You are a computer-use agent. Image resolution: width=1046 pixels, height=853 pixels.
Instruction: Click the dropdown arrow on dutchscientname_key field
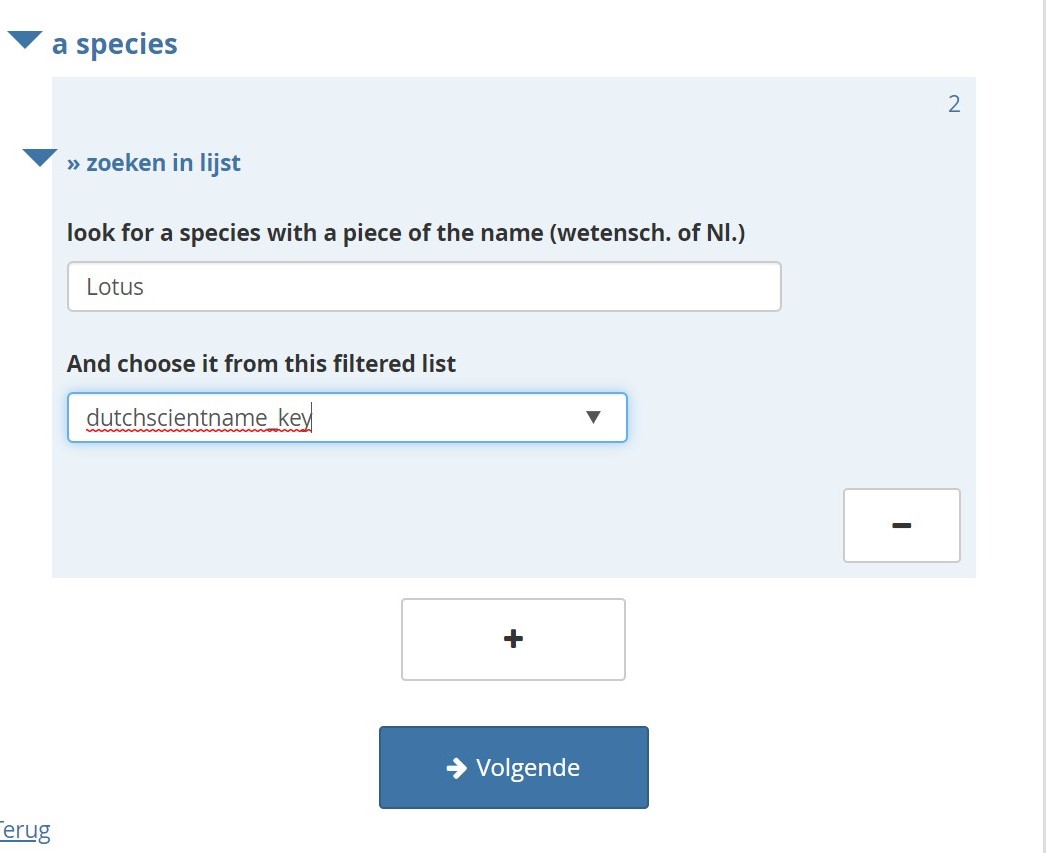(x=594, y=417)
